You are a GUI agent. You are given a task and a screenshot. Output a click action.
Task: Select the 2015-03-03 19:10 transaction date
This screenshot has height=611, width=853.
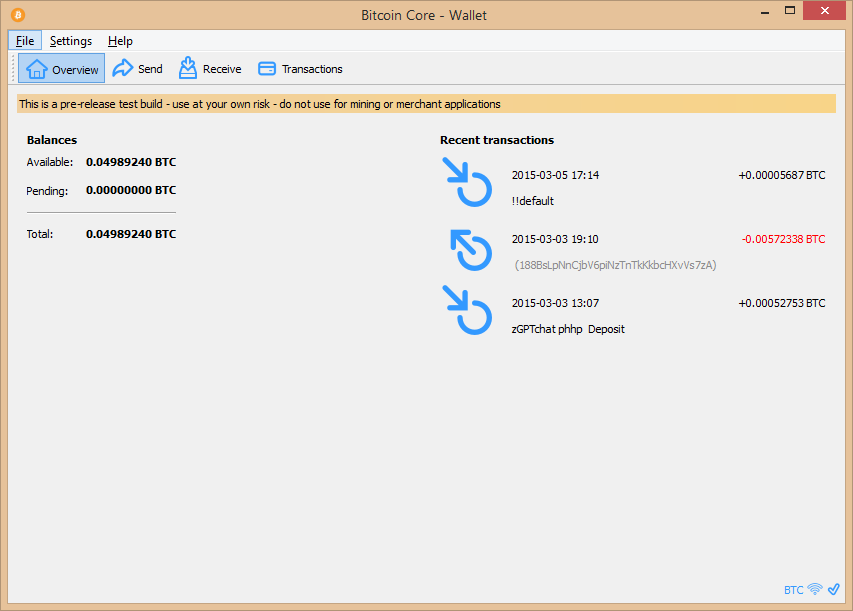(555, 239)
